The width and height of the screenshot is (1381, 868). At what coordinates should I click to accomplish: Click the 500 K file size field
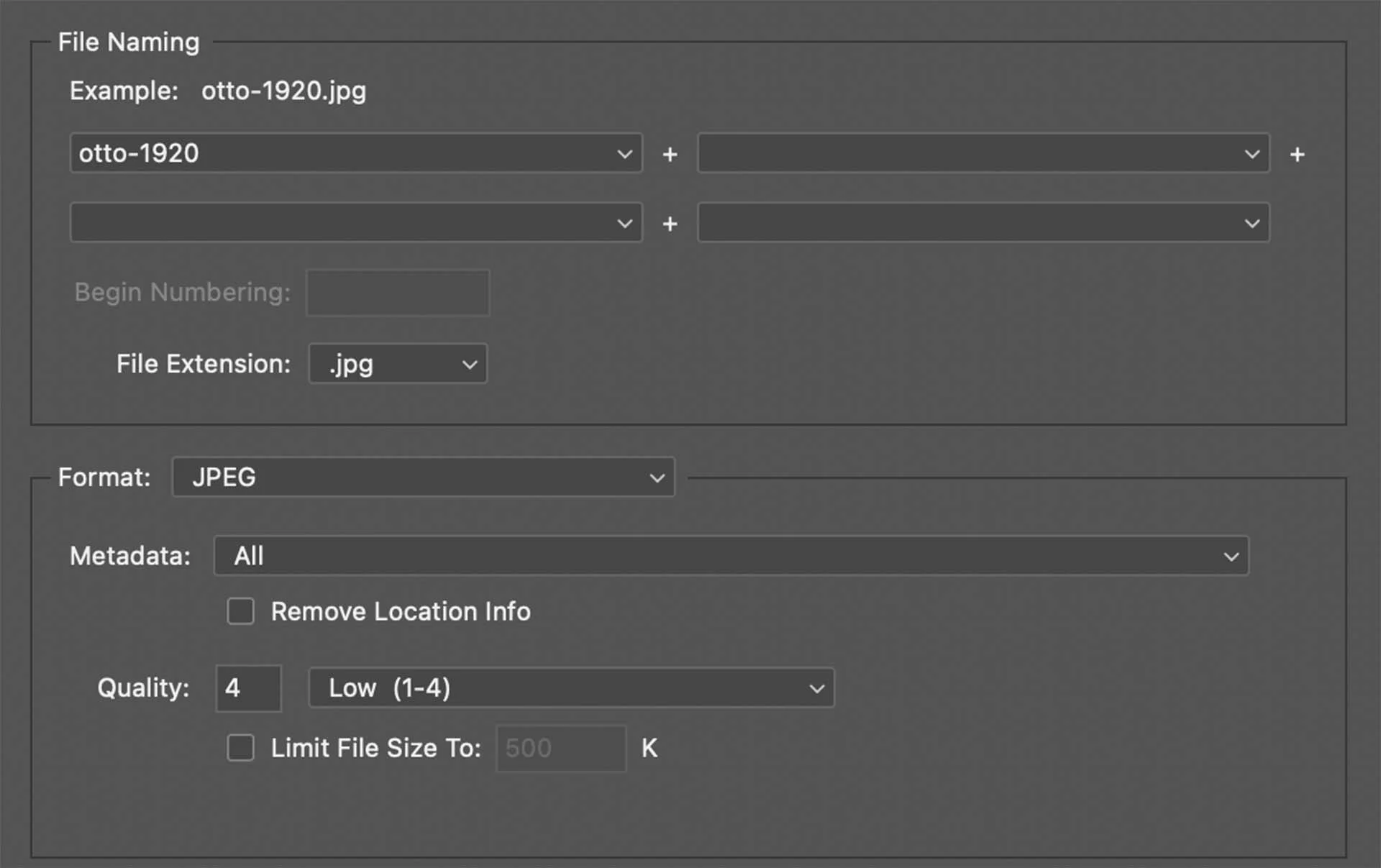[x=560, y=748]
